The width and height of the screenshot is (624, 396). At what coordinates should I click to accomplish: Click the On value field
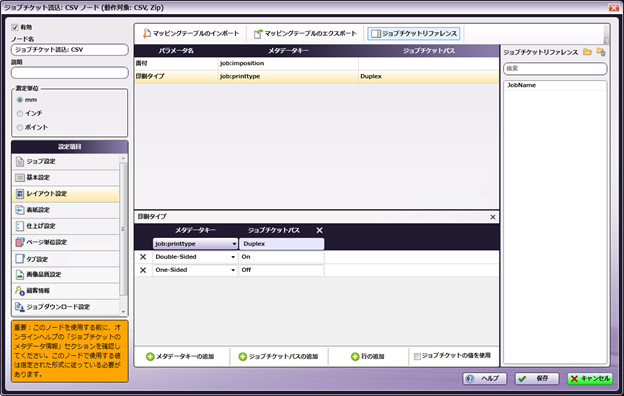281,257
